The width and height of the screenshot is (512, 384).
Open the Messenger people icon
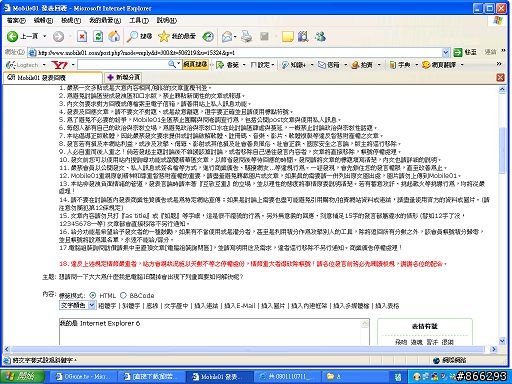tap(320, 36)
